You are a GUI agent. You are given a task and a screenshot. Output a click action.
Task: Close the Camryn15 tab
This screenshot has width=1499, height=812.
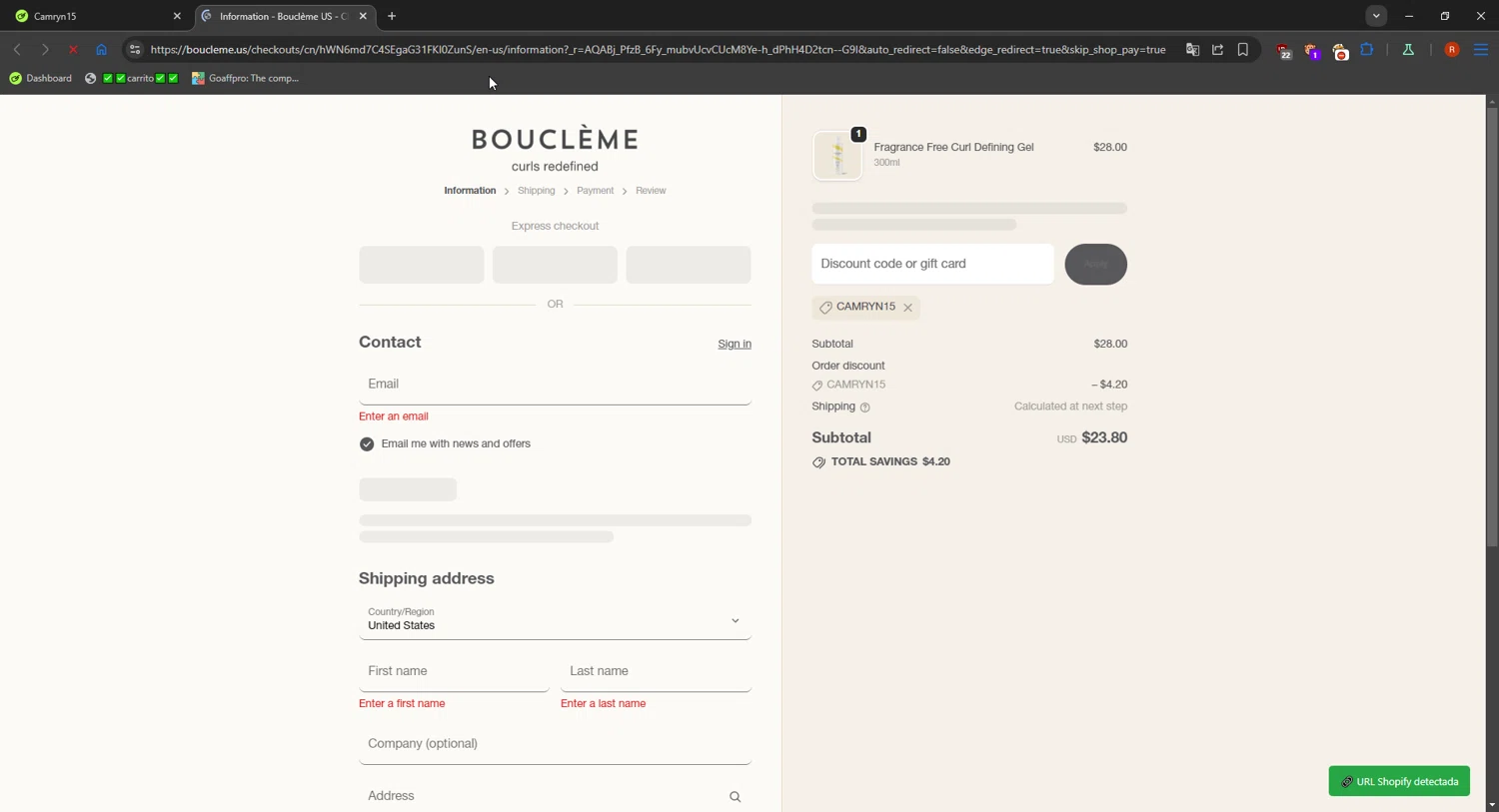[x=177, y=16]
